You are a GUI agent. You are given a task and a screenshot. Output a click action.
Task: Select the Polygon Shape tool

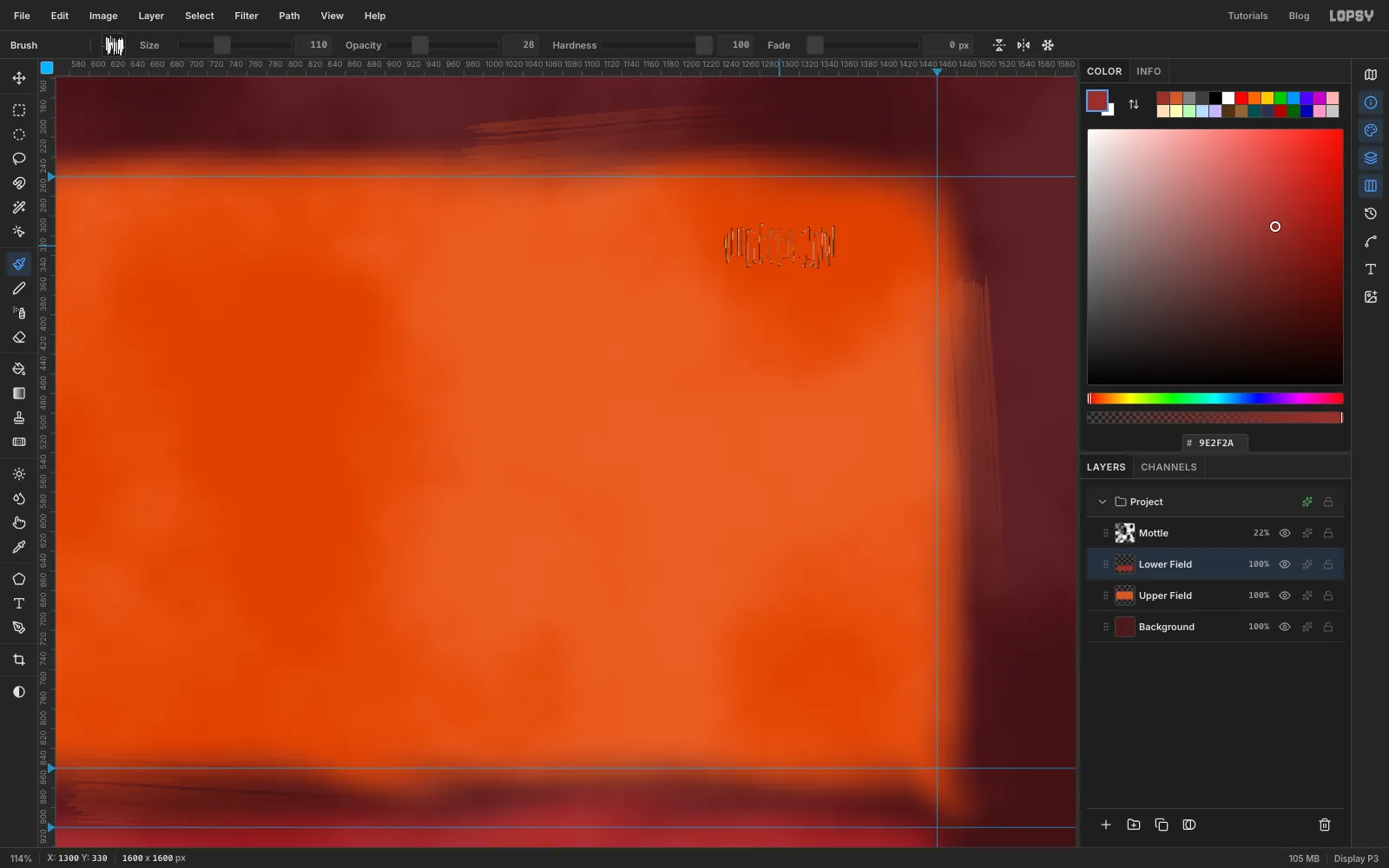coord(18,579)
